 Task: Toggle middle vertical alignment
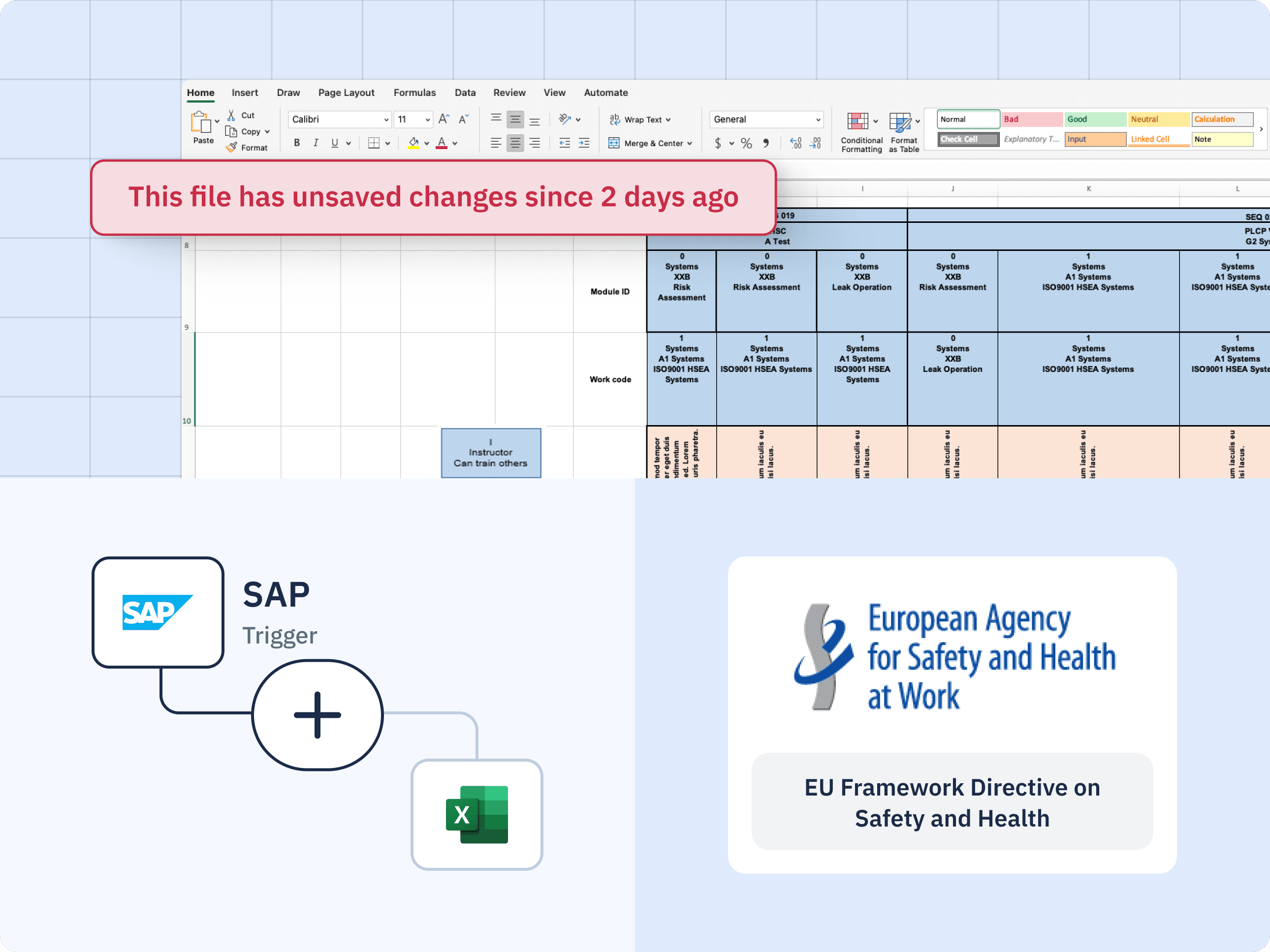click(515, 119)
